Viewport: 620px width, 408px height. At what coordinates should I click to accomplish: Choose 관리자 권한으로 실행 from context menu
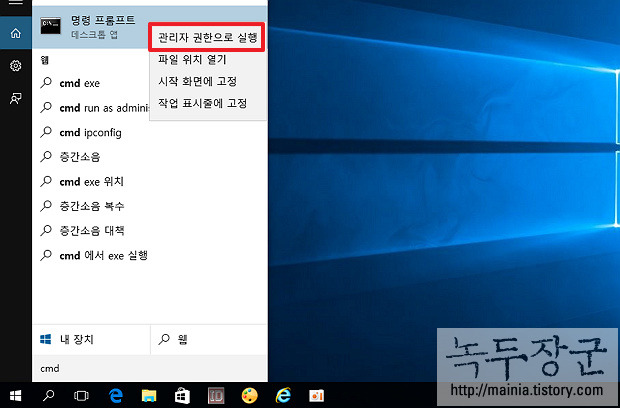(x=207, y=38)
